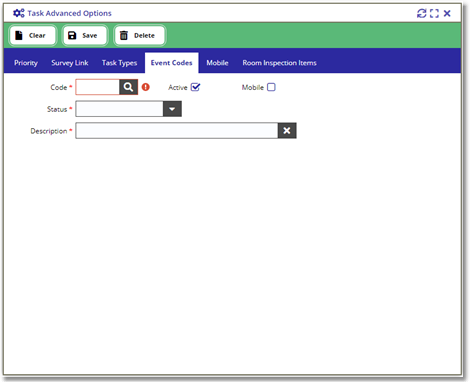This screenshot has width=470, height=384.
Task: Click the fullscreen expand icon
Action: click(x=434, y=13)
